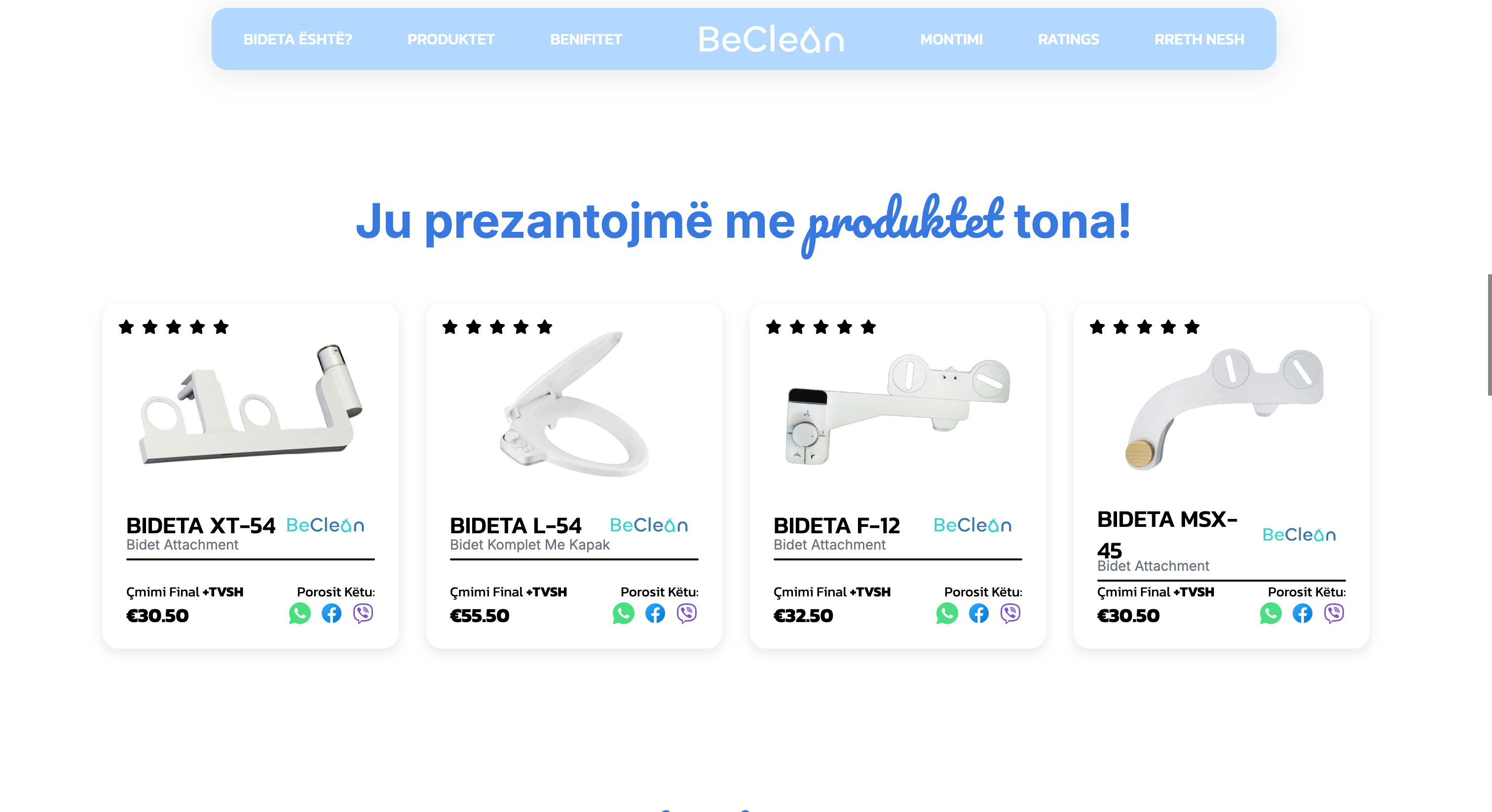Click the BeClean logo in header
1492x812 pixels.
pyautogui.click(x=771, y=39)
